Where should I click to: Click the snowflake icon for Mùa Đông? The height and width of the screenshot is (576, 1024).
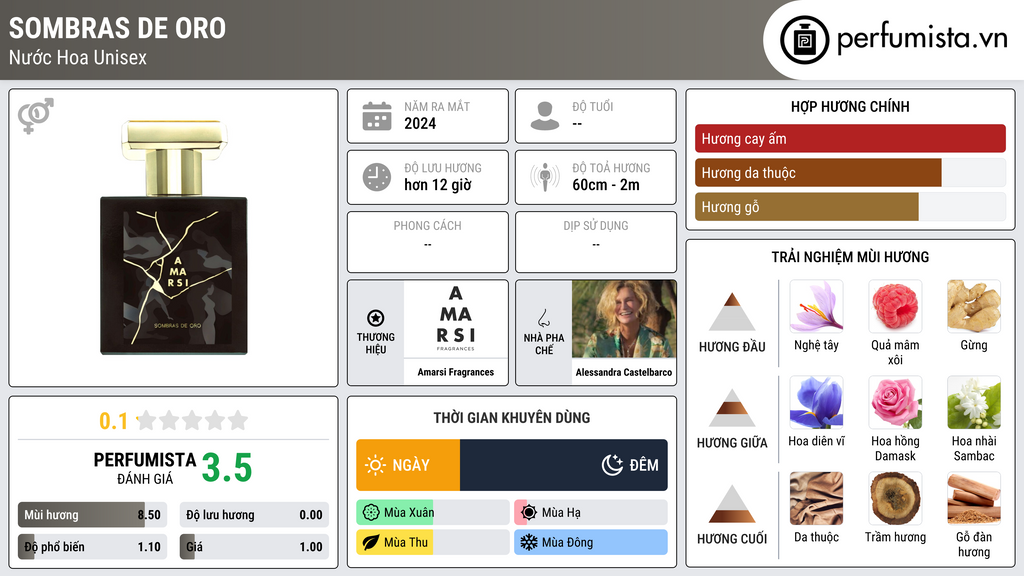(x=529, y=542)
